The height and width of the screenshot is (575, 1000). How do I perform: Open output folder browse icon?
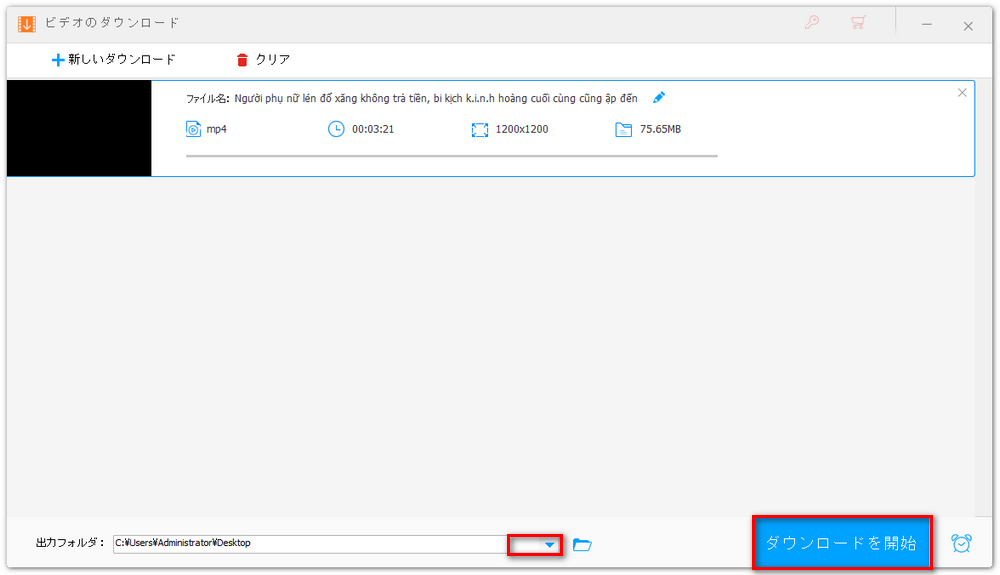pyautogui.click(x=582, y=544)
